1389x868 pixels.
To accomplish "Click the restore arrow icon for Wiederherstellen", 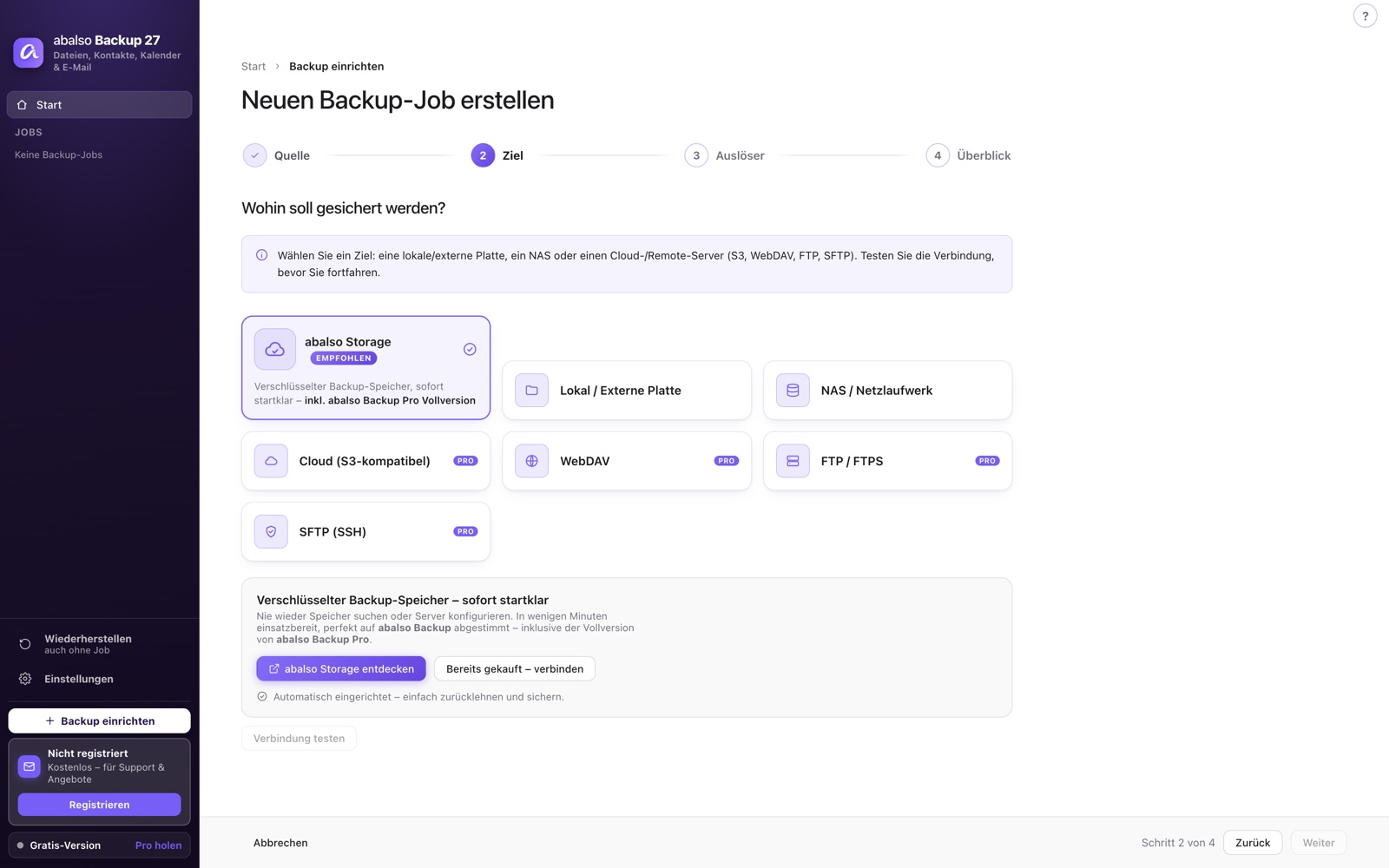I will pyautogui.click(x=25, y=644).
